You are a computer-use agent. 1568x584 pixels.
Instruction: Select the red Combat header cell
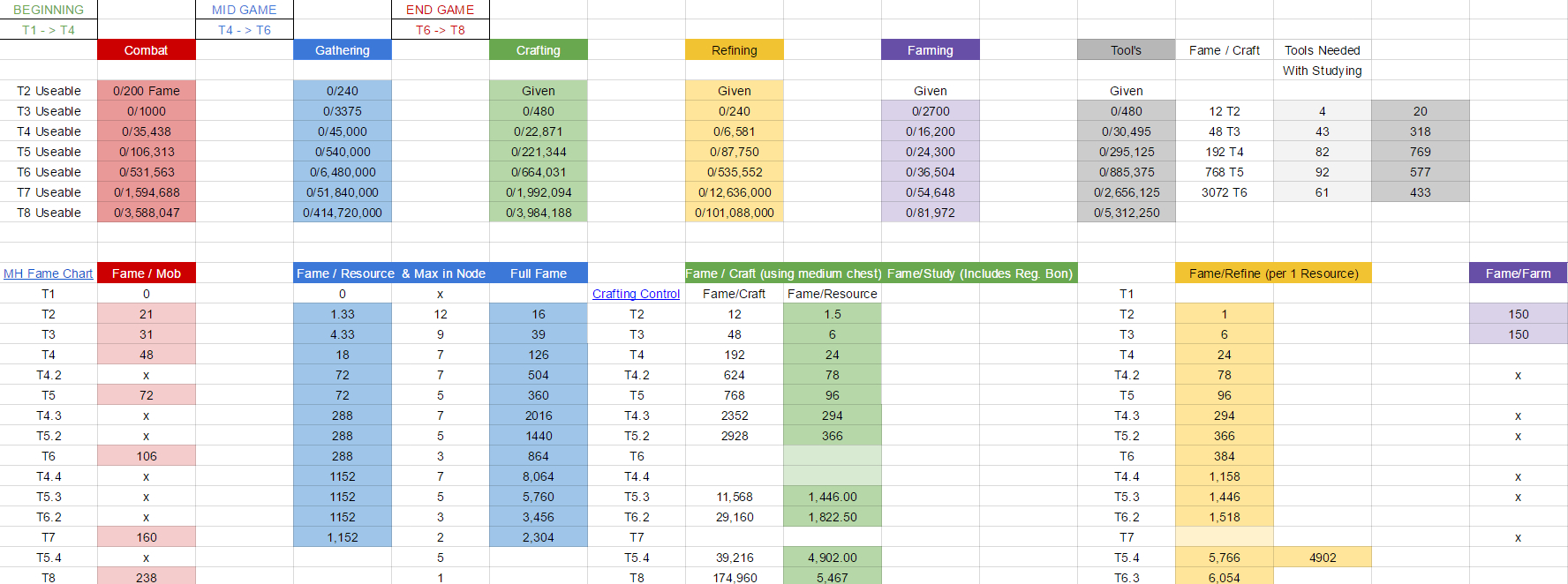[146, 50]
